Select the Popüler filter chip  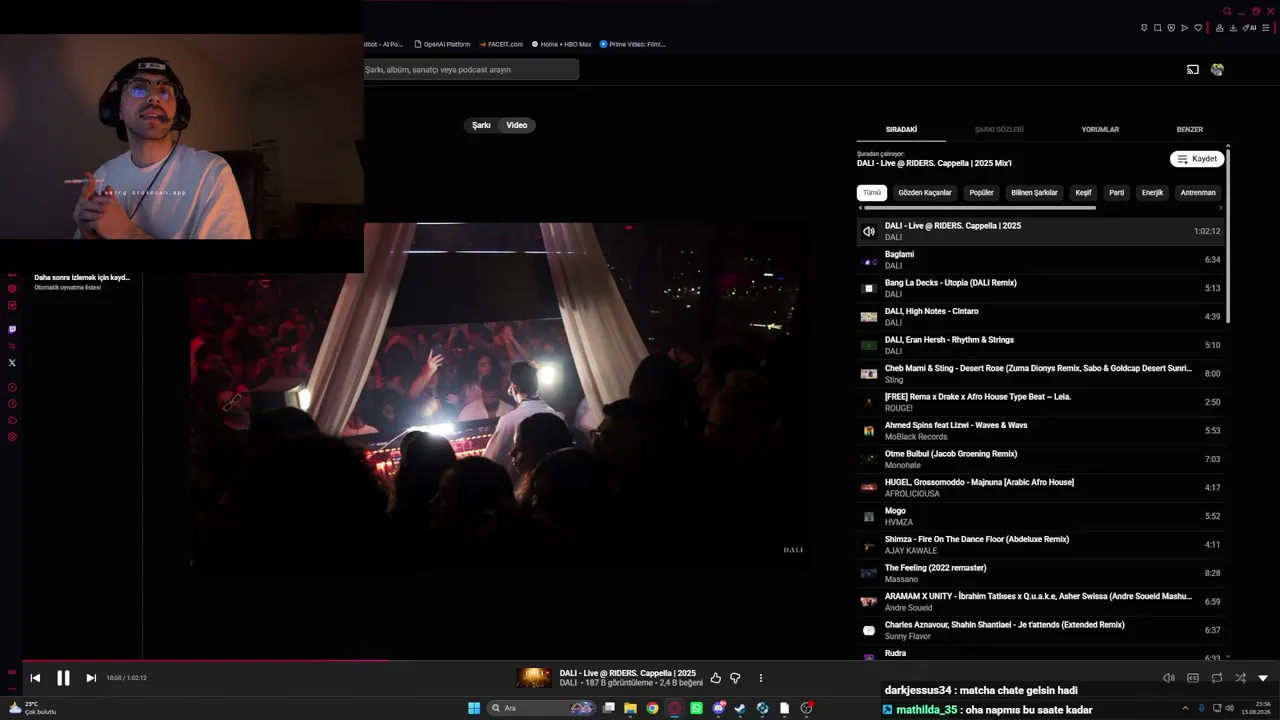(x=982, y=193)
